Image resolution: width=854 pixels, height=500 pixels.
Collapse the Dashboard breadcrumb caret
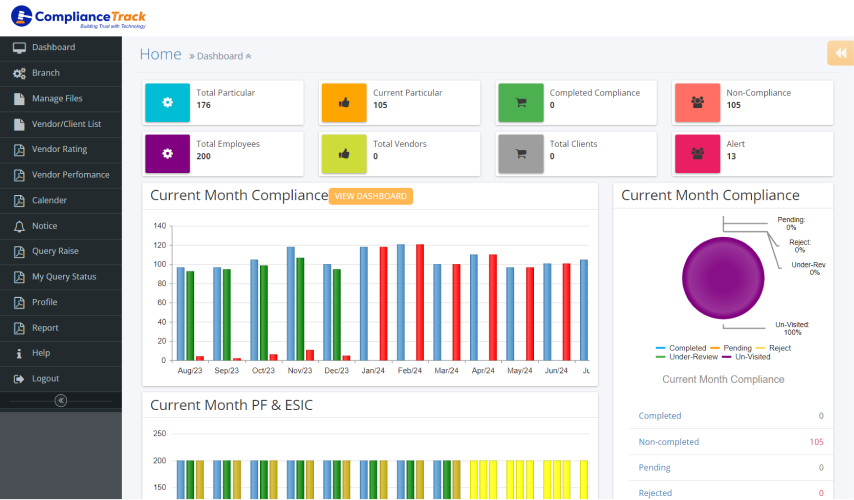tap(248, 57)
